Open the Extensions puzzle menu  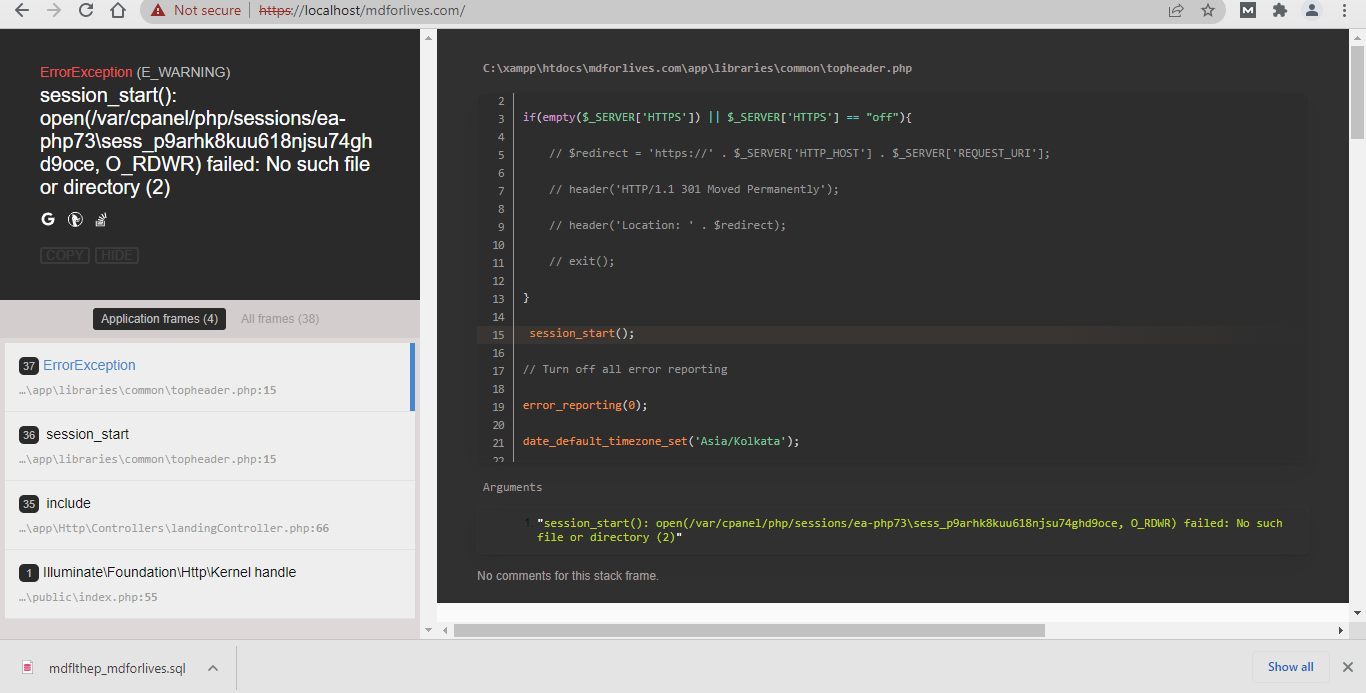pos(1280,10)
